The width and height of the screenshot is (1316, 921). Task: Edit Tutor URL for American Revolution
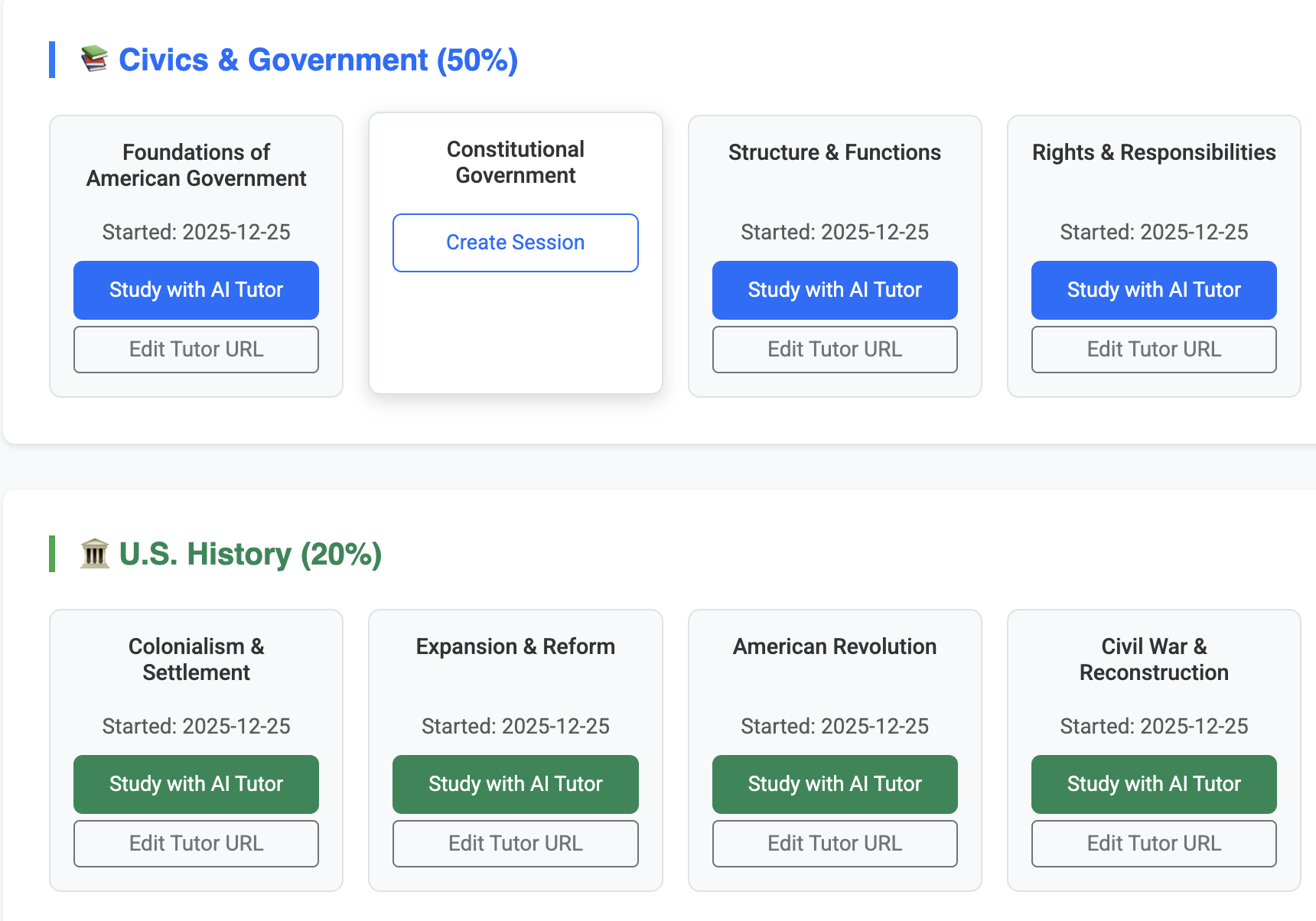pyautogui.click(x=834, y=844)
